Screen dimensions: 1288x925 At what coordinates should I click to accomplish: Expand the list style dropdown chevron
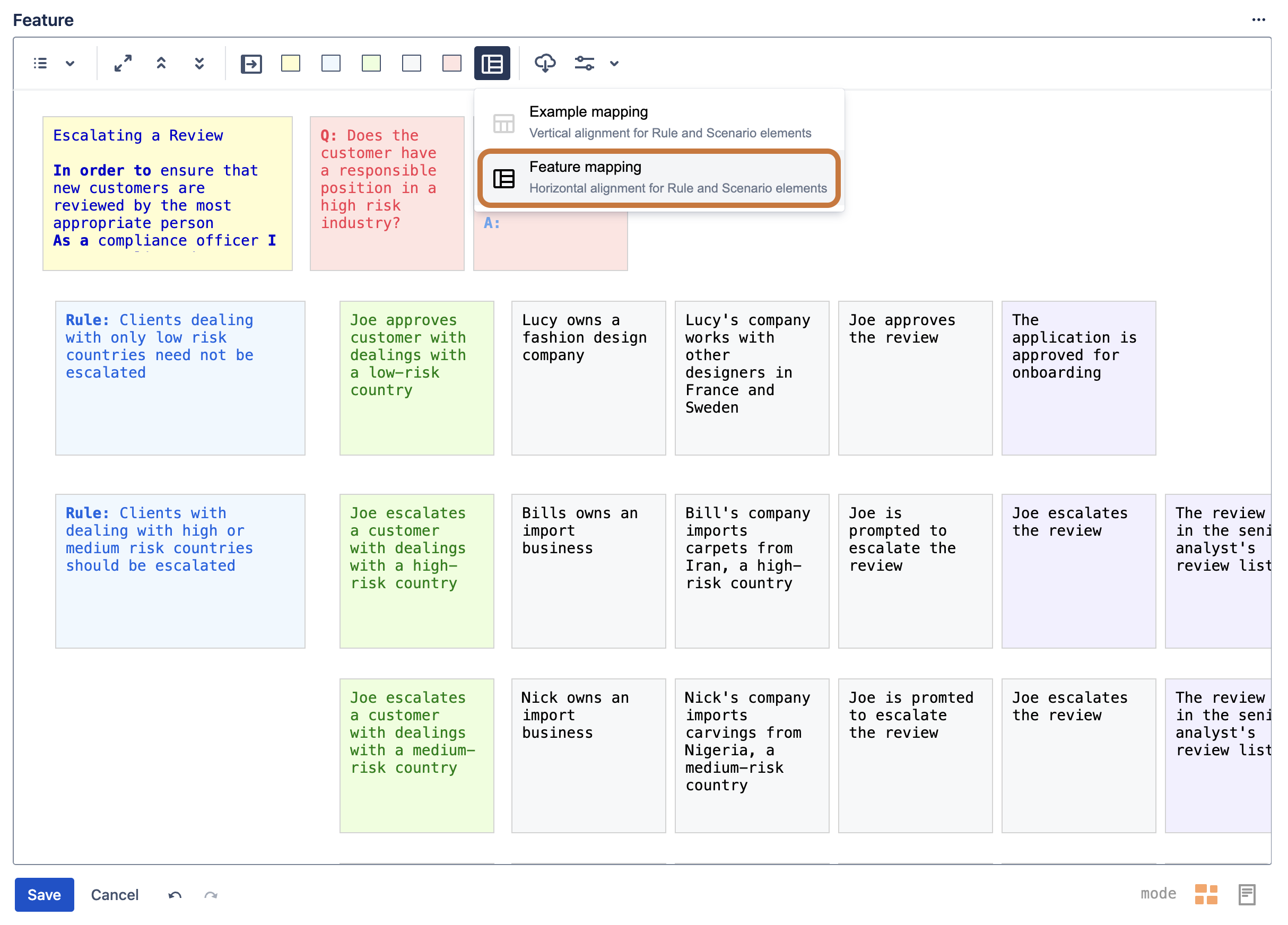[70, 63]
